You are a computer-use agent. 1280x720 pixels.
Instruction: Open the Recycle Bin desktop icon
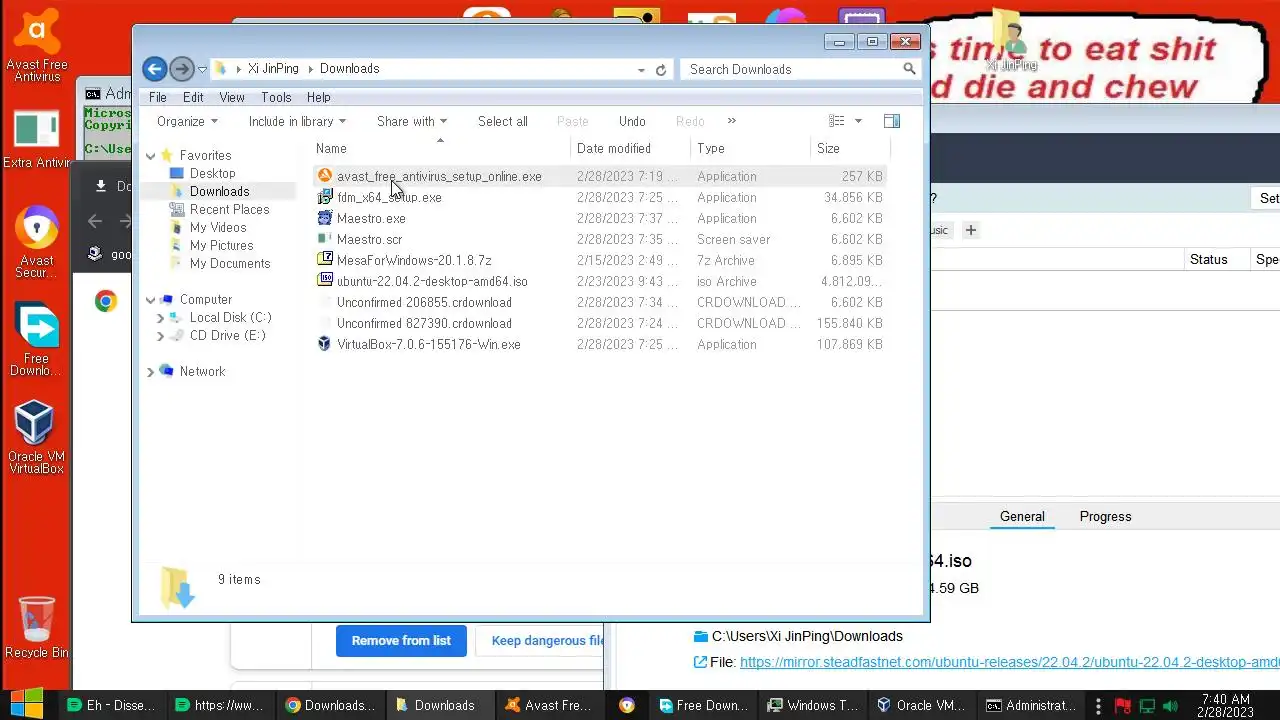(37, 627)
